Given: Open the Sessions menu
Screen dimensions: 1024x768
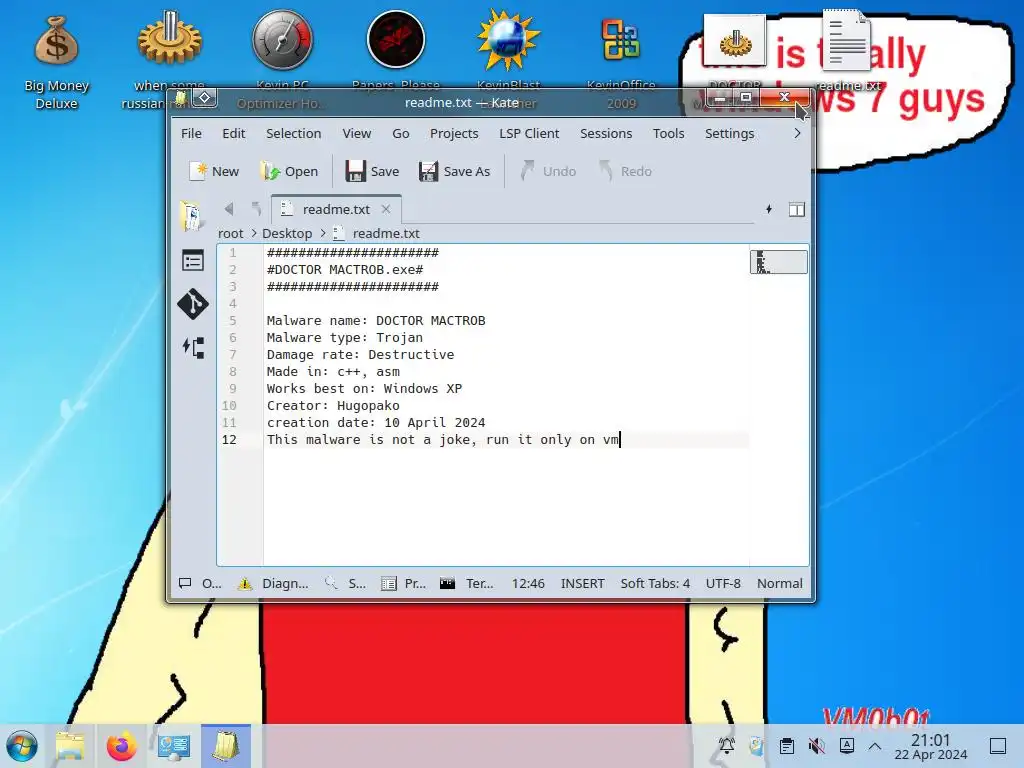Looking at the screenshot, I should (606, 133).
